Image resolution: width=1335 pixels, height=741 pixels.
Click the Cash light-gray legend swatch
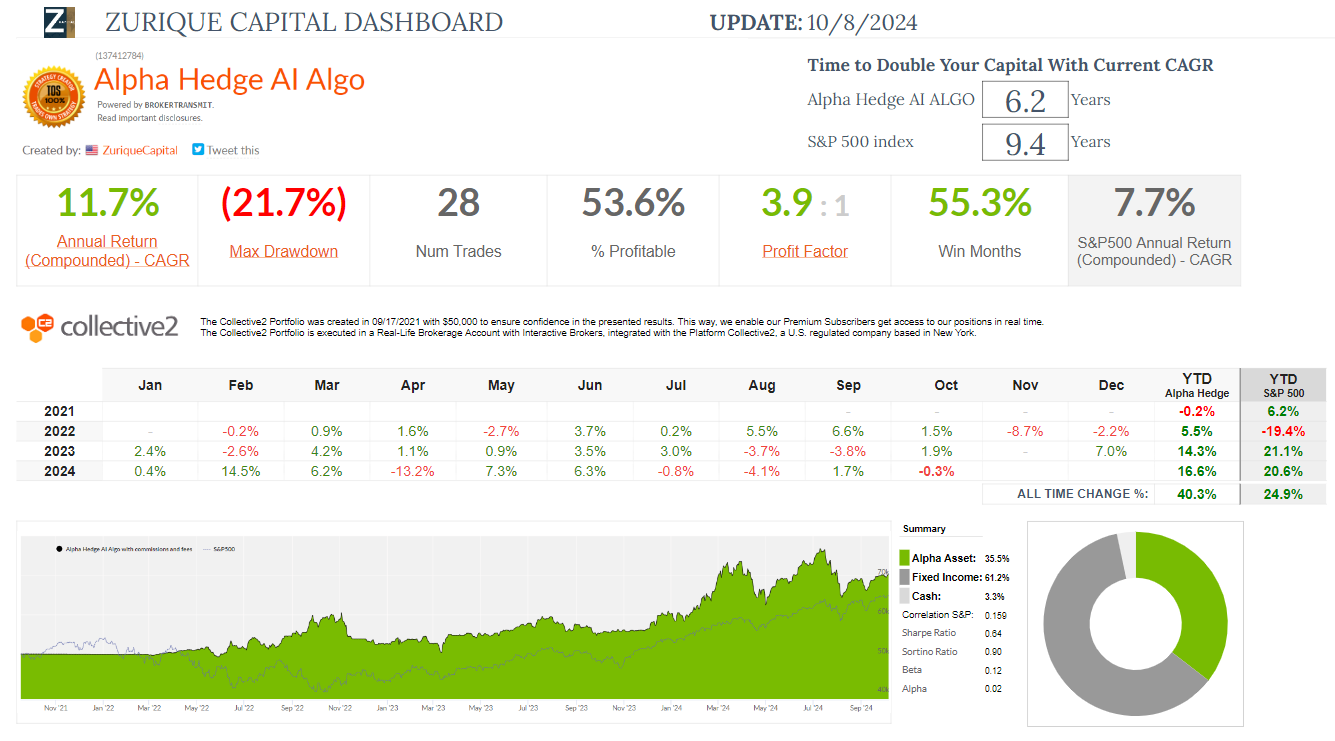(905, 596)
